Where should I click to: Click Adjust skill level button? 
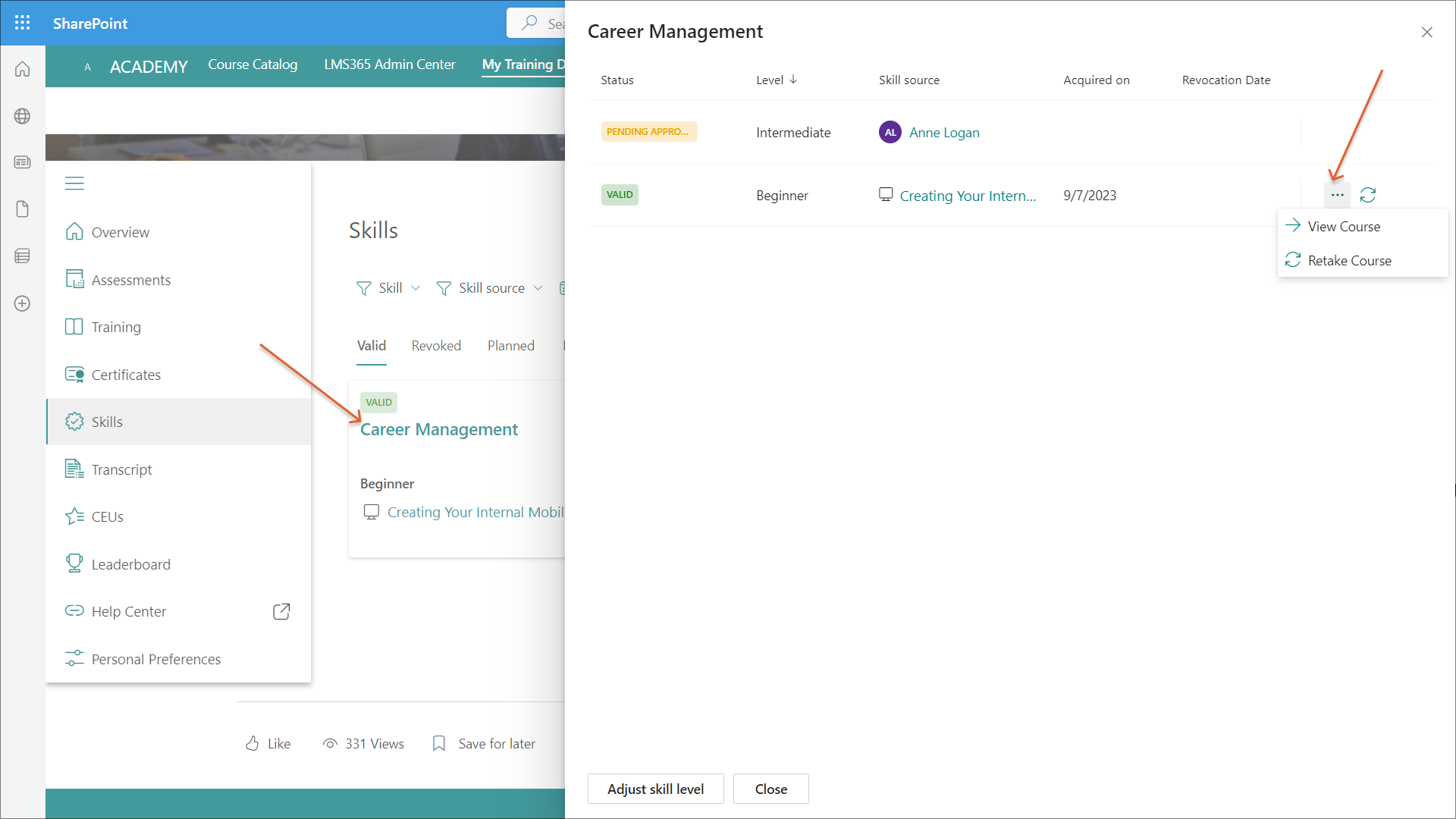[655, 789]
